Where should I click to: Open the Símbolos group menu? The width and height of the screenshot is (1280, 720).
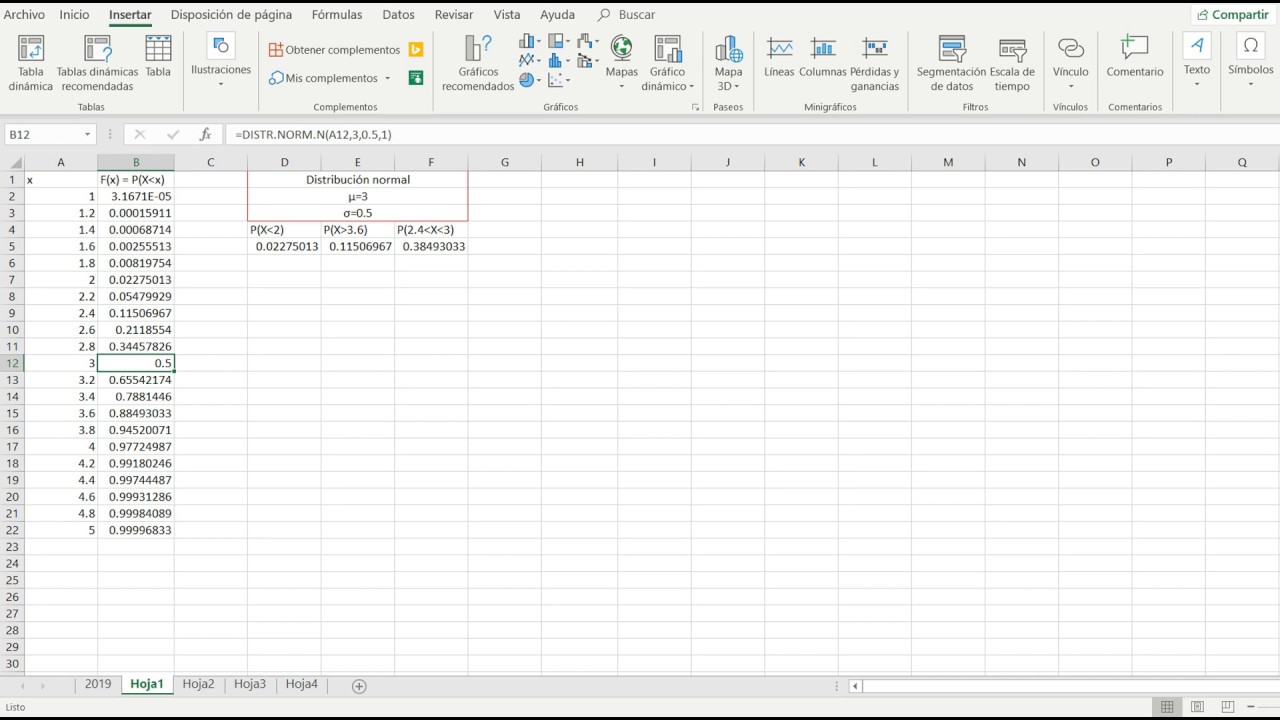(1250, 61)
